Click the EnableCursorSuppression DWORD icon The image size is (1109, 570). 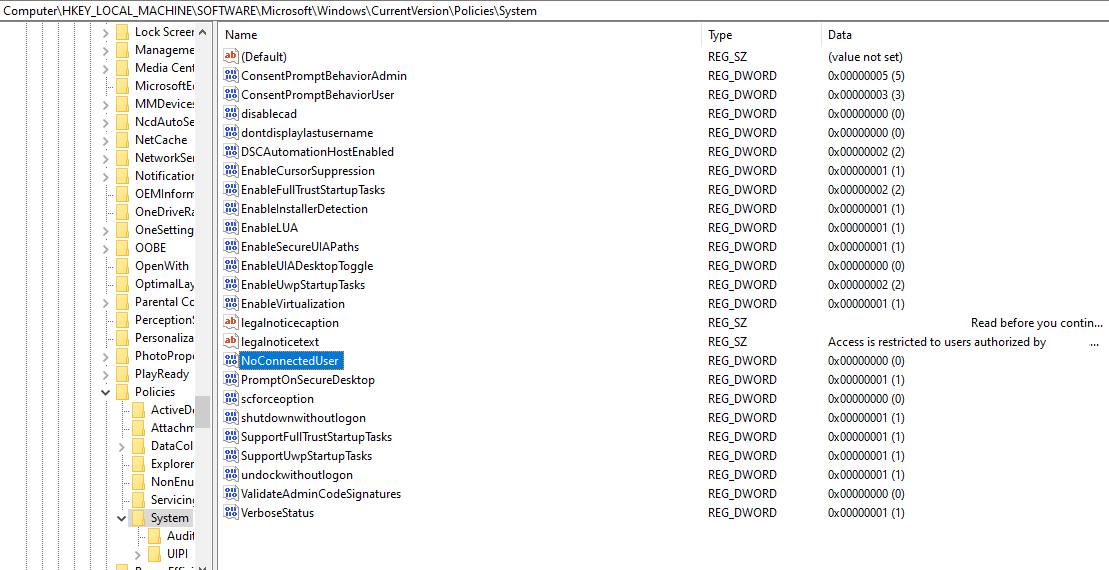pyautogui.click(x=231, y=171)
